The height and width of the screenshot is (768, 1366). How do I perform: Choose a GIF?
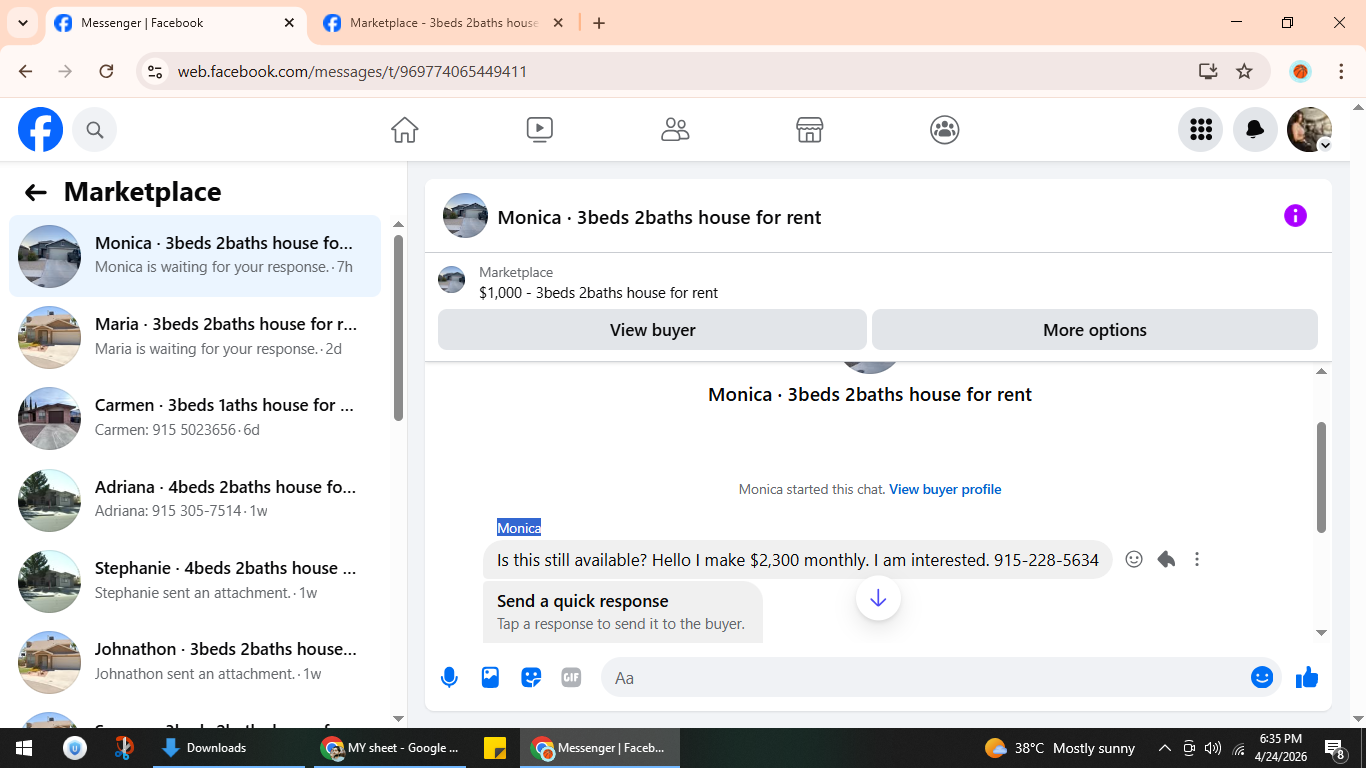pyautogui.click(x=571, y=678)
